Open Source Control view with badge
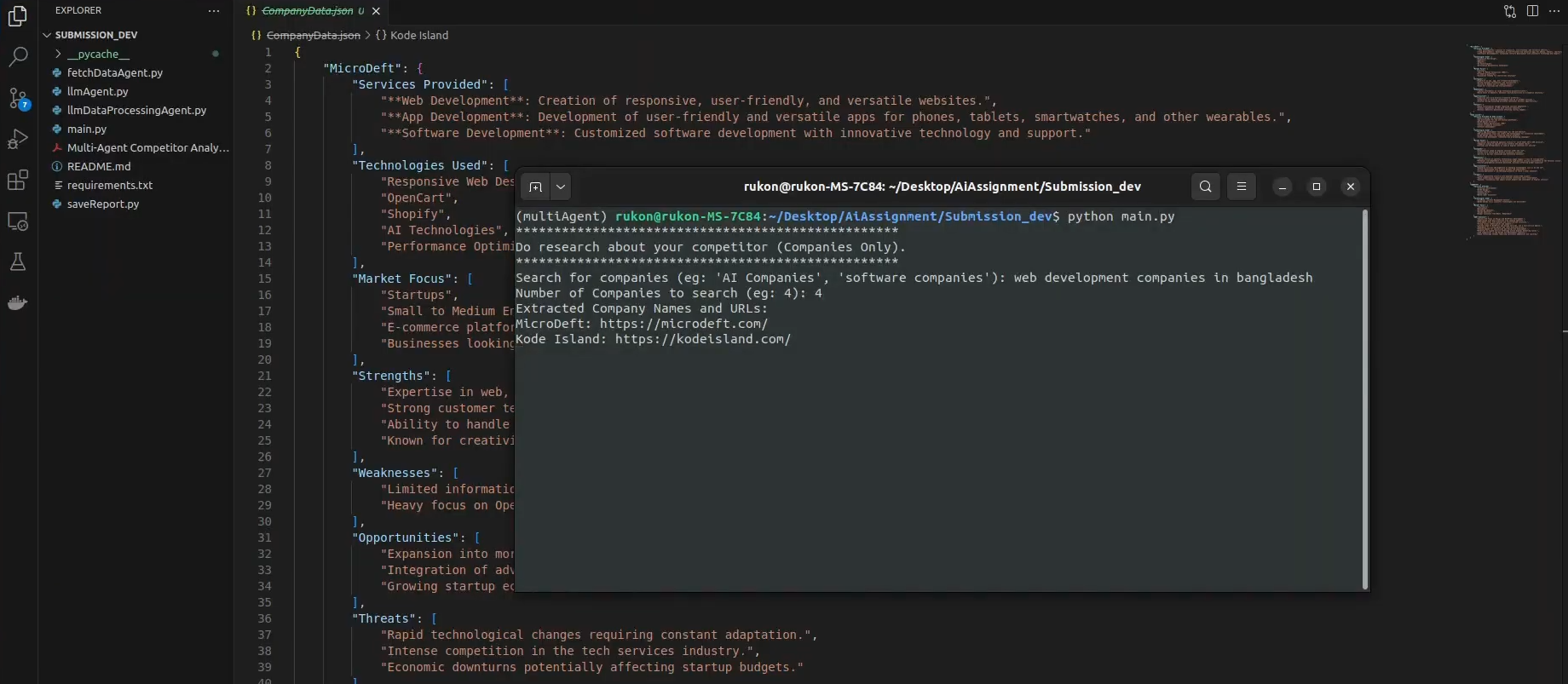The image size is (1568, 684). (18, 98)
